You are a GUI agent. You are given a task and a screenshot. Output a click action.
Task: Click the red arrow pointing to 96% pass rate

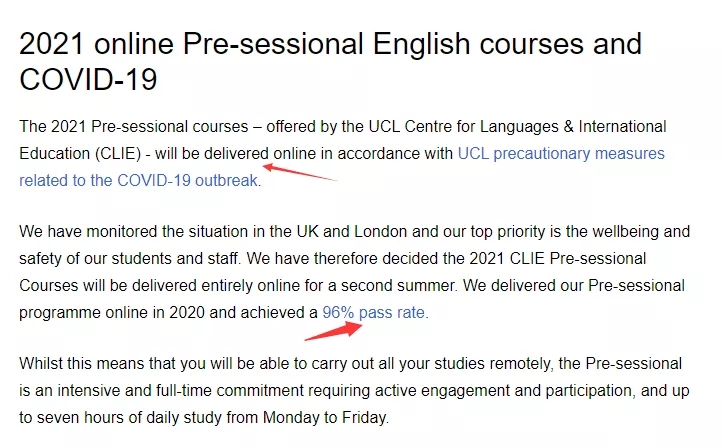334,331
